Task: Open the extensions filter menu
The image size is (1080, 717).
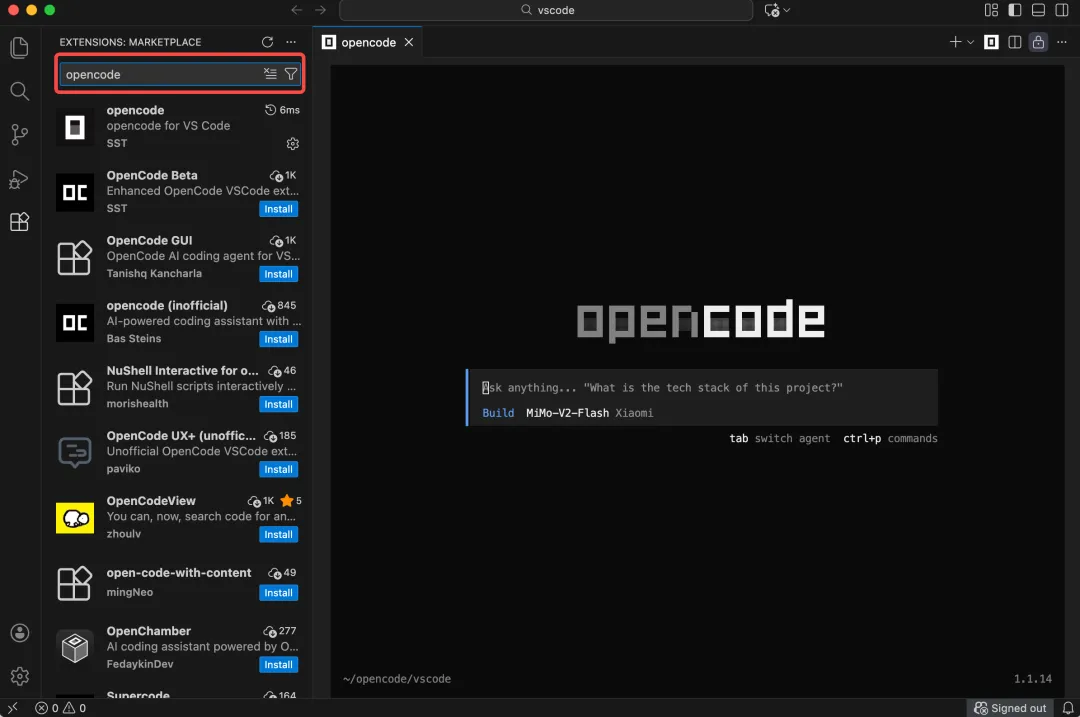Action: [x=291, y=74]
